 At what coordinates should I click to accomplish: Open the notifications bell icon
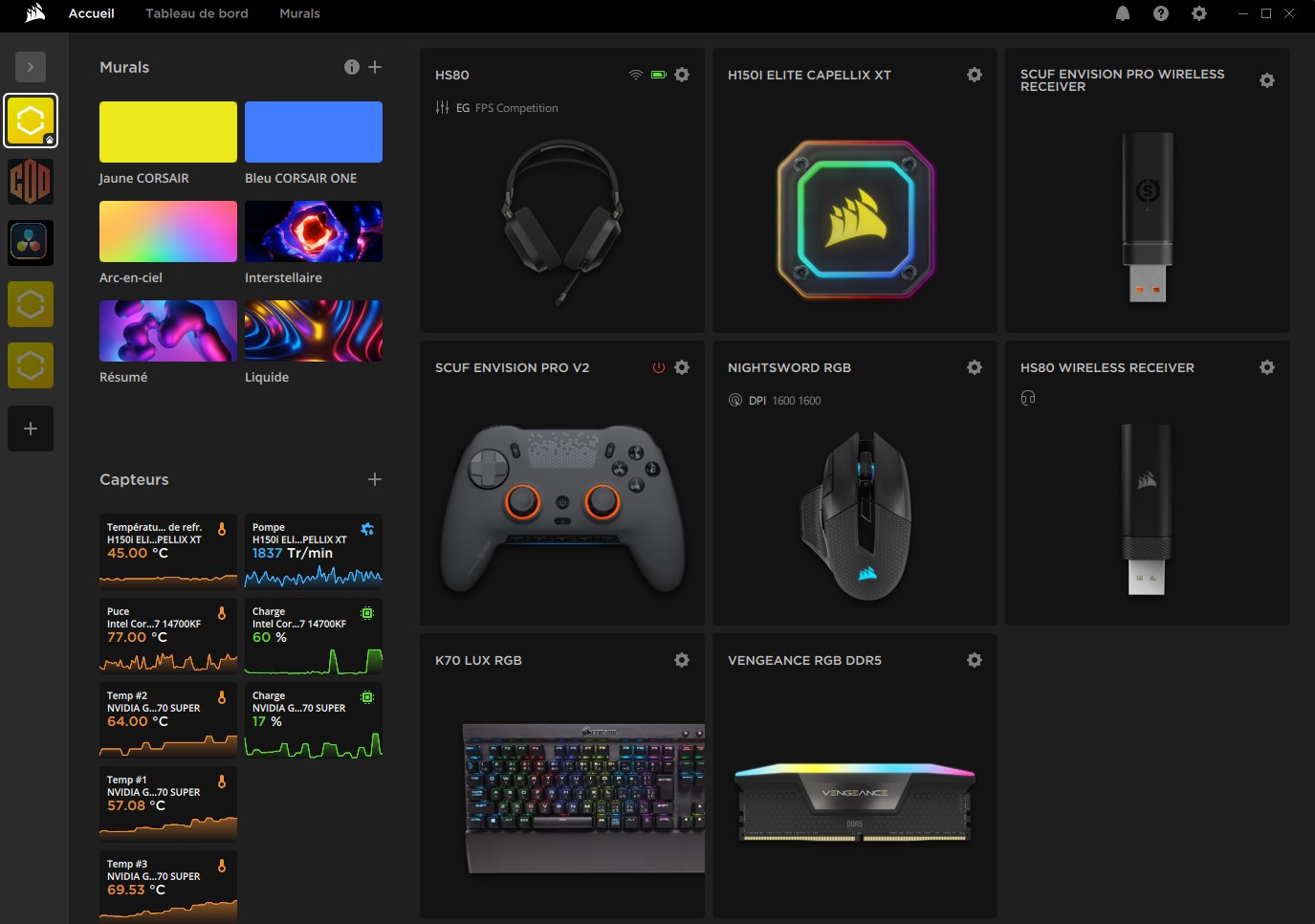(x=1123, y=13)
